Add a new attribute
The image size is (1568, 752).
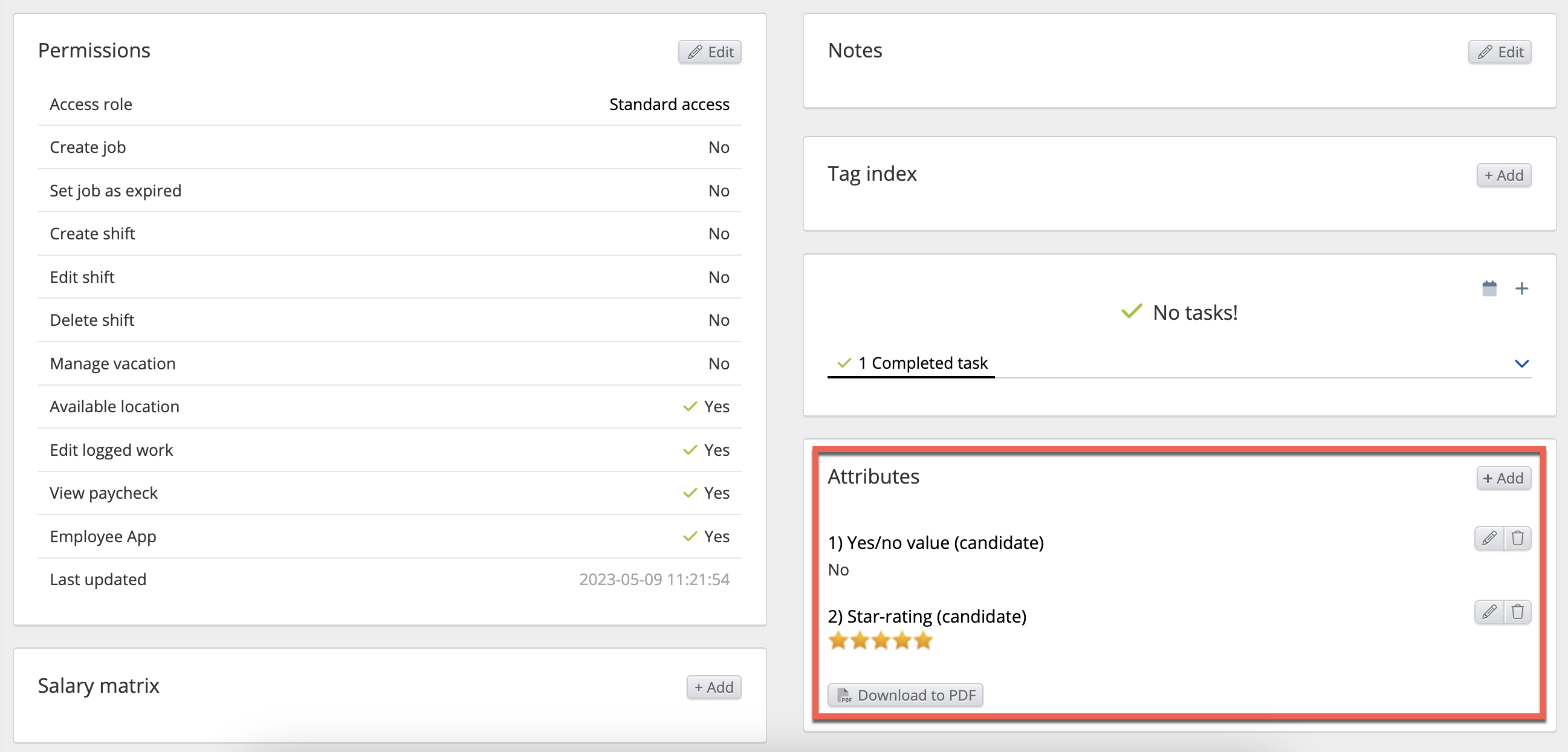[1503, 478]
